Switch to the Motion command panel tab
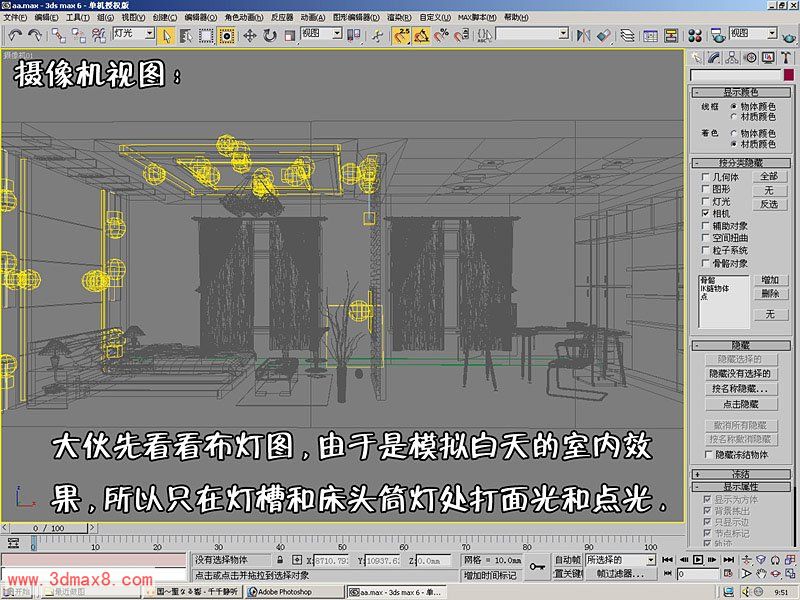Image resolution: width=800 pixels, height=600 pixels. [750, 58]
